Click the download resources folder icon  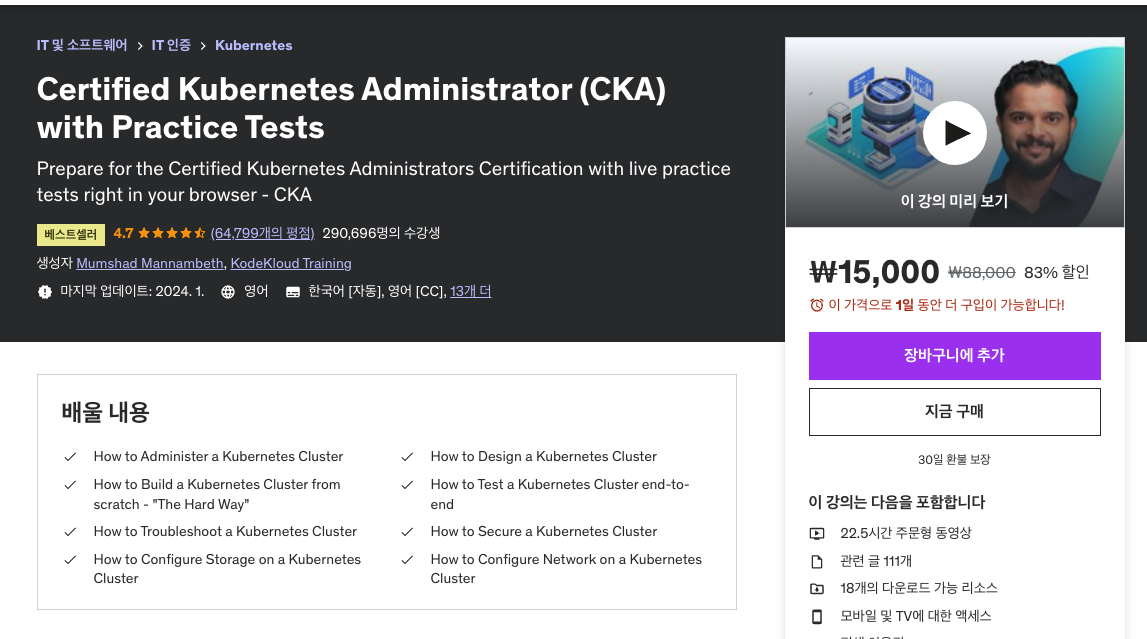[817, 589]
